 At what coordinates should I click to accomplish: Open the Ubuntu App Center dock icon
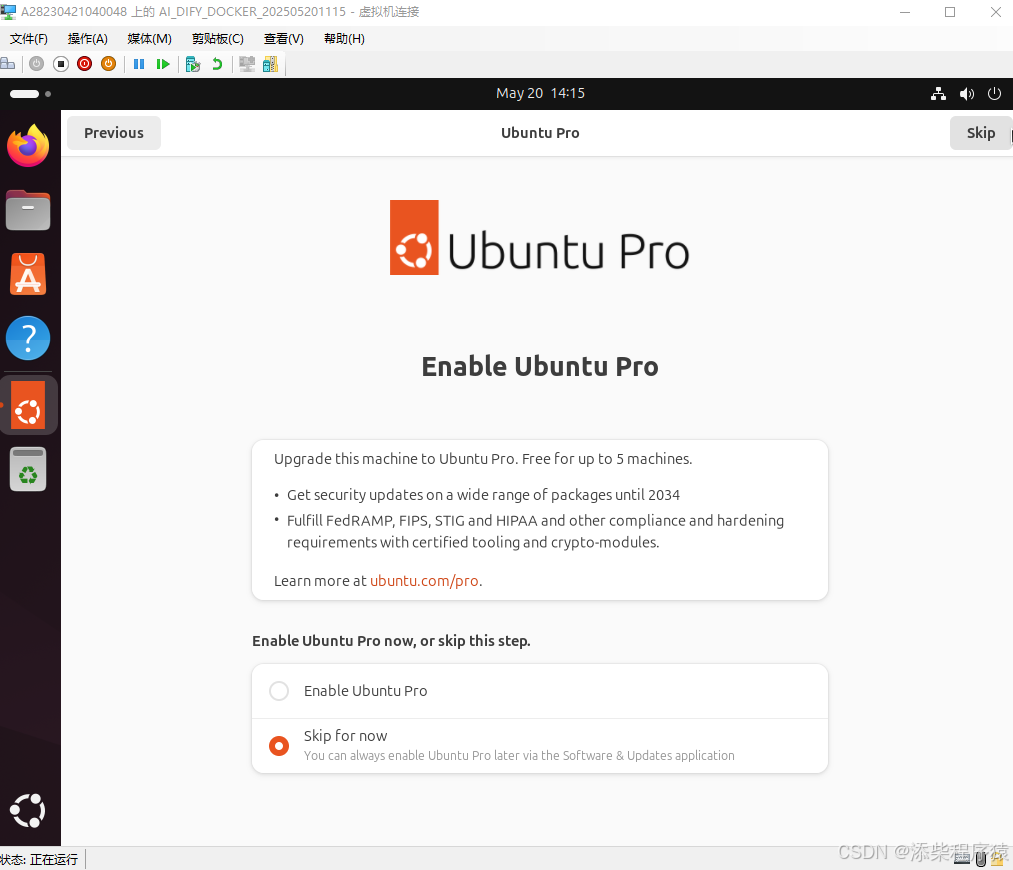coord(28,274)
